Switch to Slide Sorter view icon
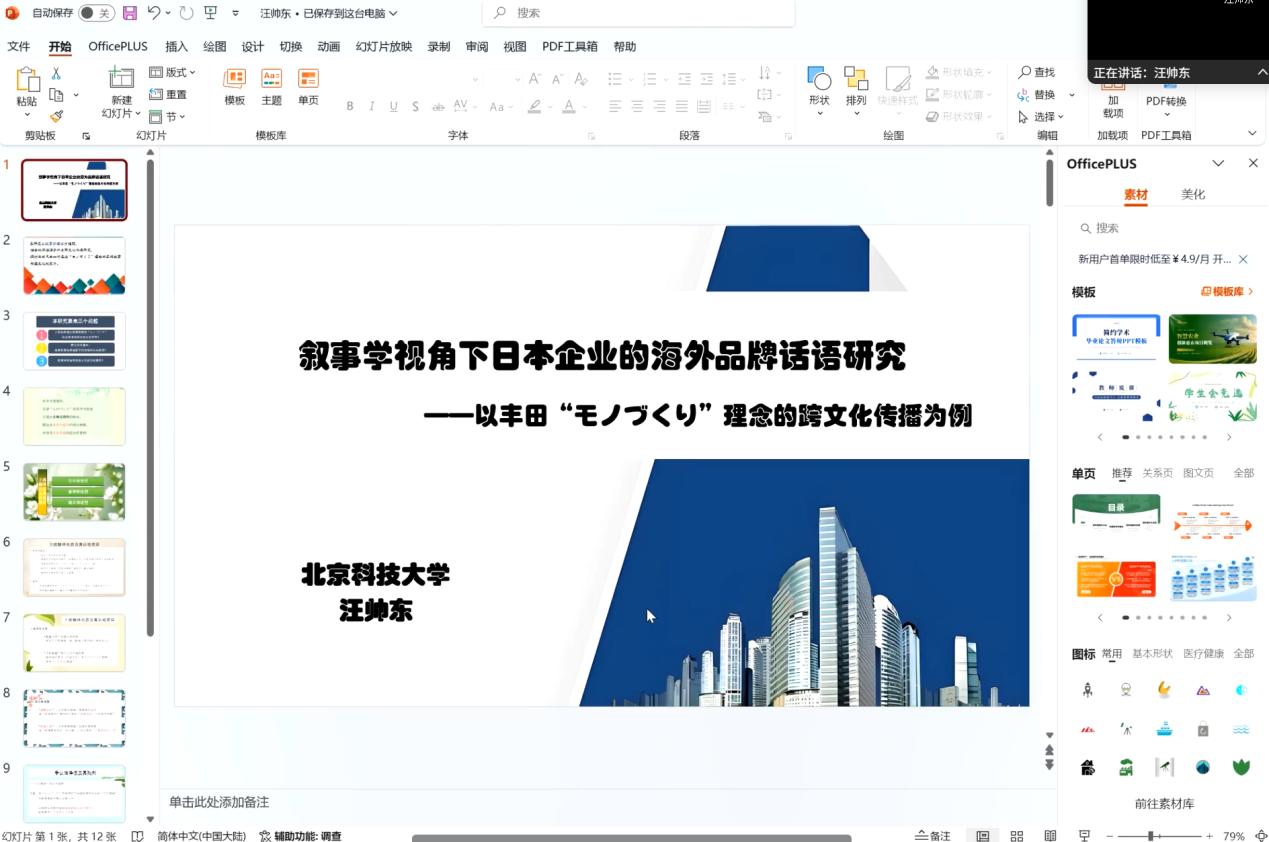 [1017, 835]
